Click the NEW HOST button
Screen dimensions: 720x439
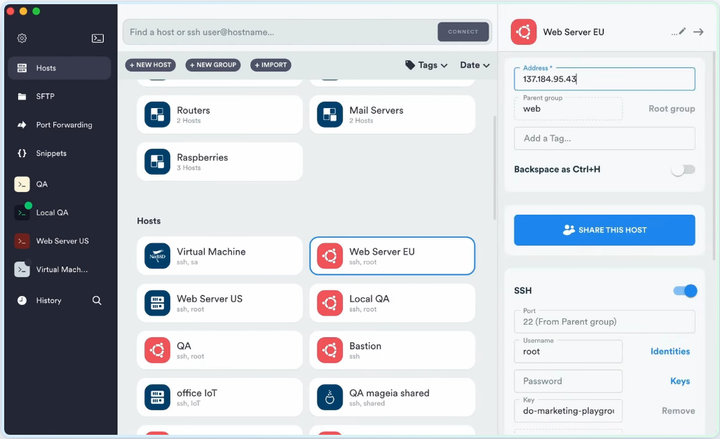tap(150, 65)
